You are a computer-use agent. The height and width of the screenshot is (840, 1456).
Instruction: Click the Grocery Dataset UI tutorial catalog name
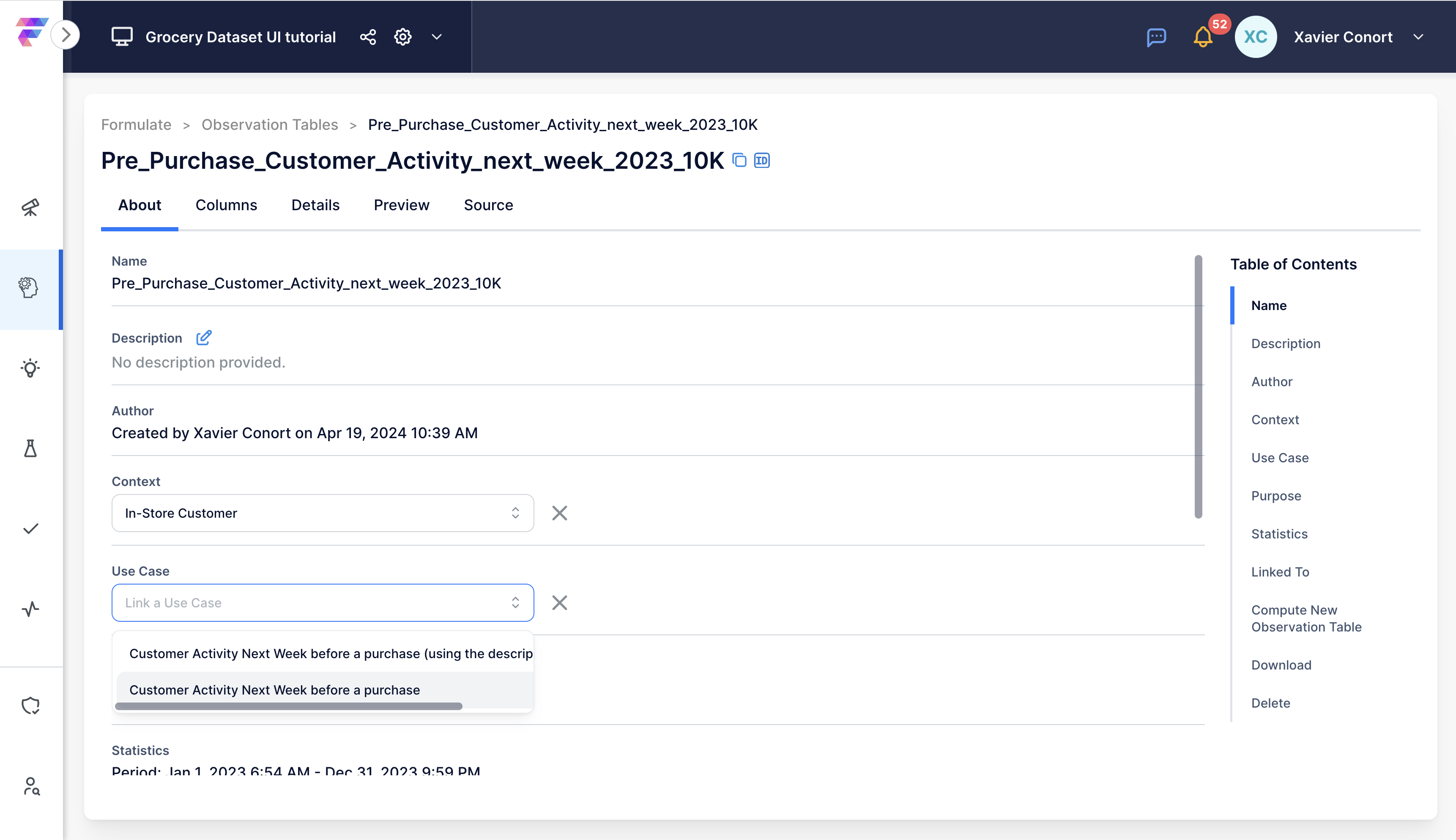241,37
